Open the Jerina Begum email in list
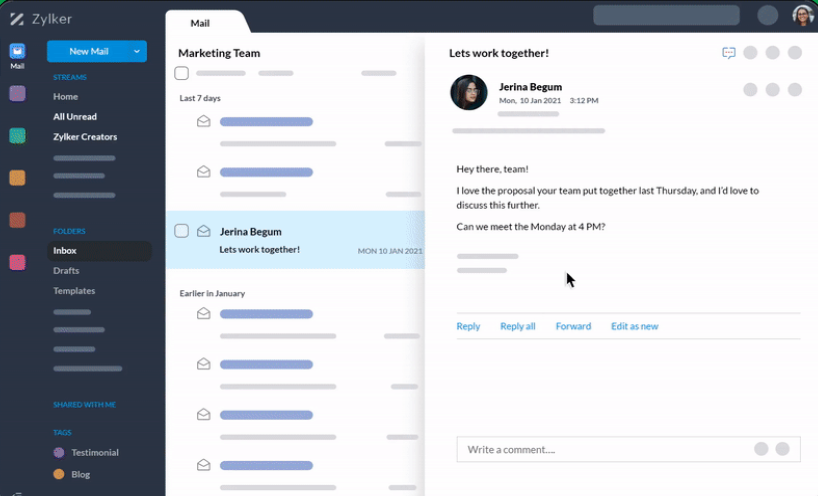 295,240
